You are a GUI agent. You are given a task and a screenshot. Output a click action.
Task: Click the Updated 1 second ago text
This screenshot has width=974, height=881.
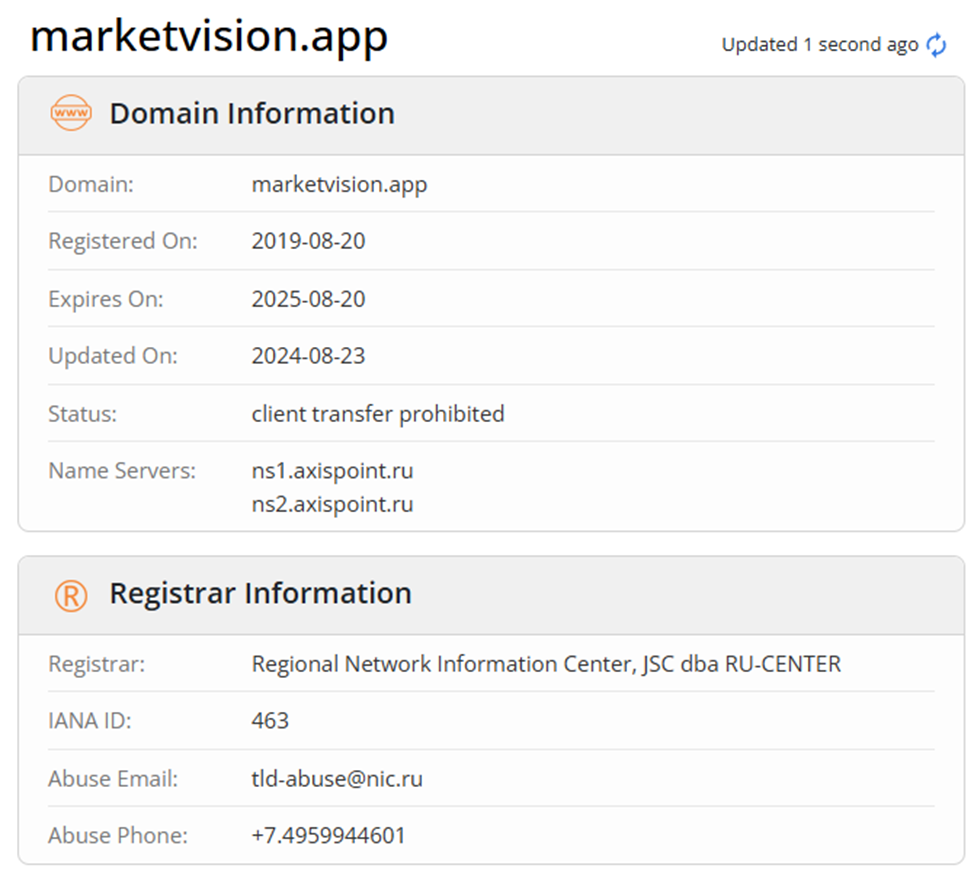pos(818,44)
